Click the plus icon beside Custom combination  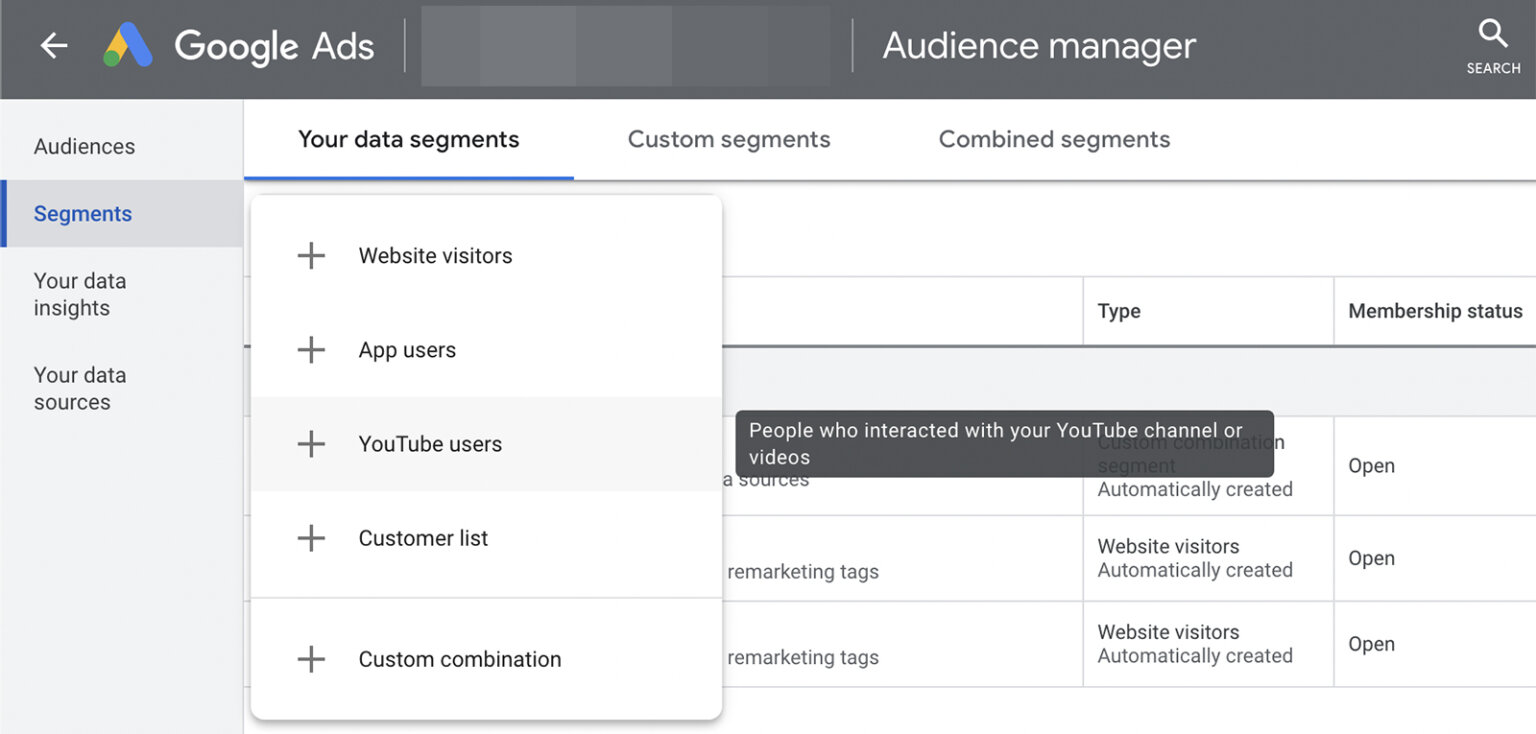click(311, 658)
